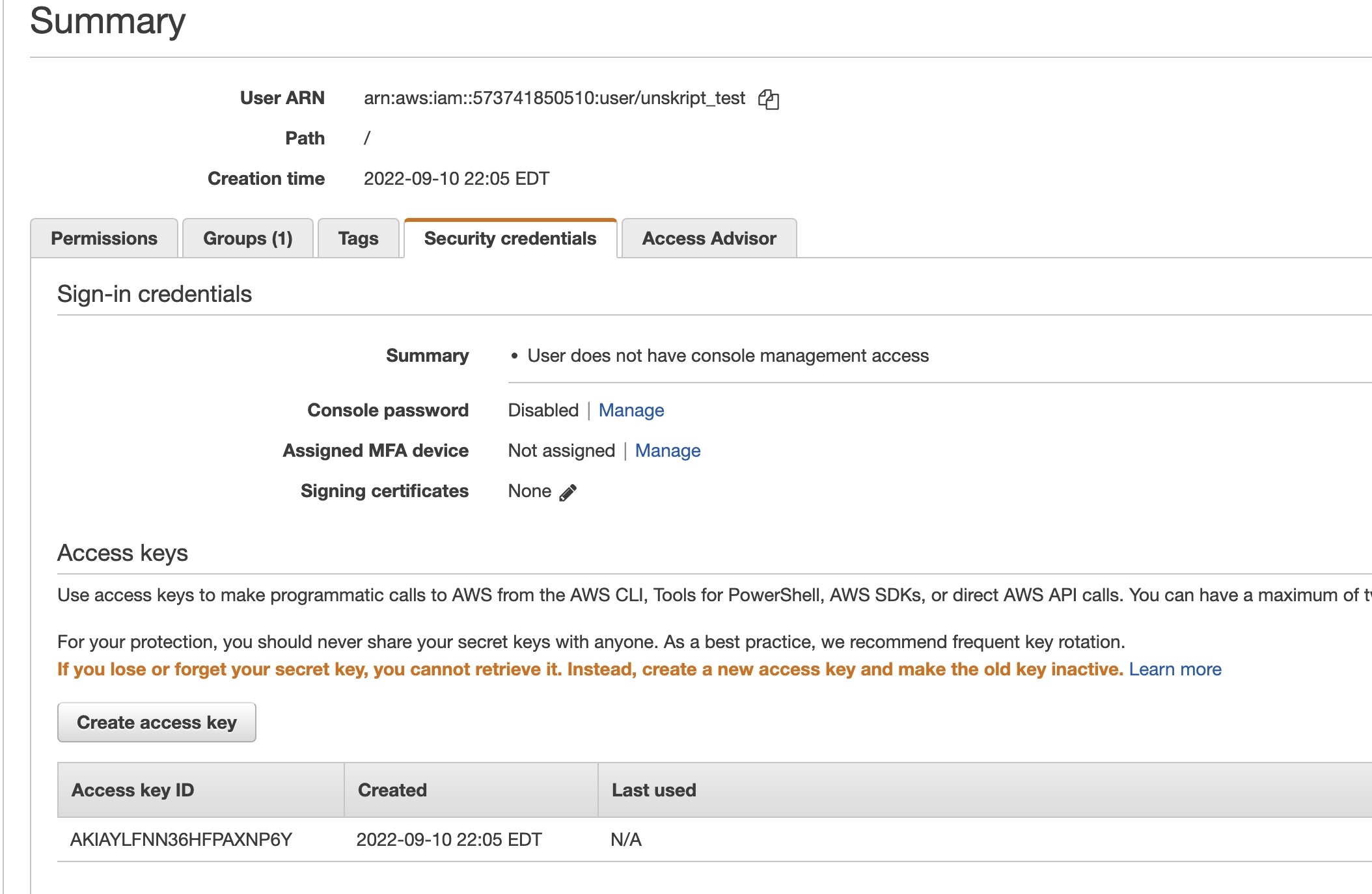Click the Last used column header
The image size is (1372, 894).
pyautogui.click(x=653, y=791)
